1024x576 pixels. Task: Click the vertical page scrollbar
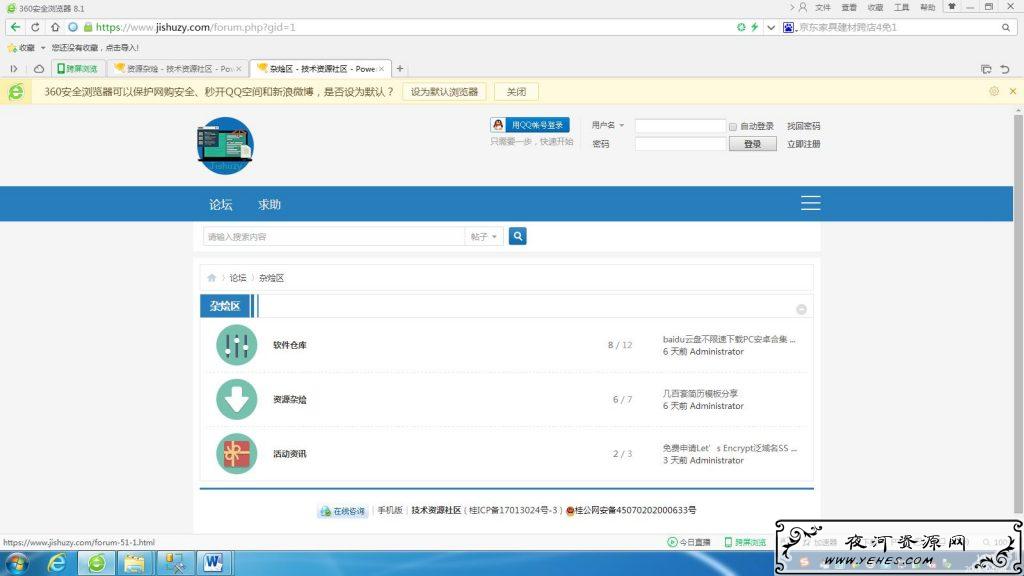pyautogui.click(x=1017, y=313)
